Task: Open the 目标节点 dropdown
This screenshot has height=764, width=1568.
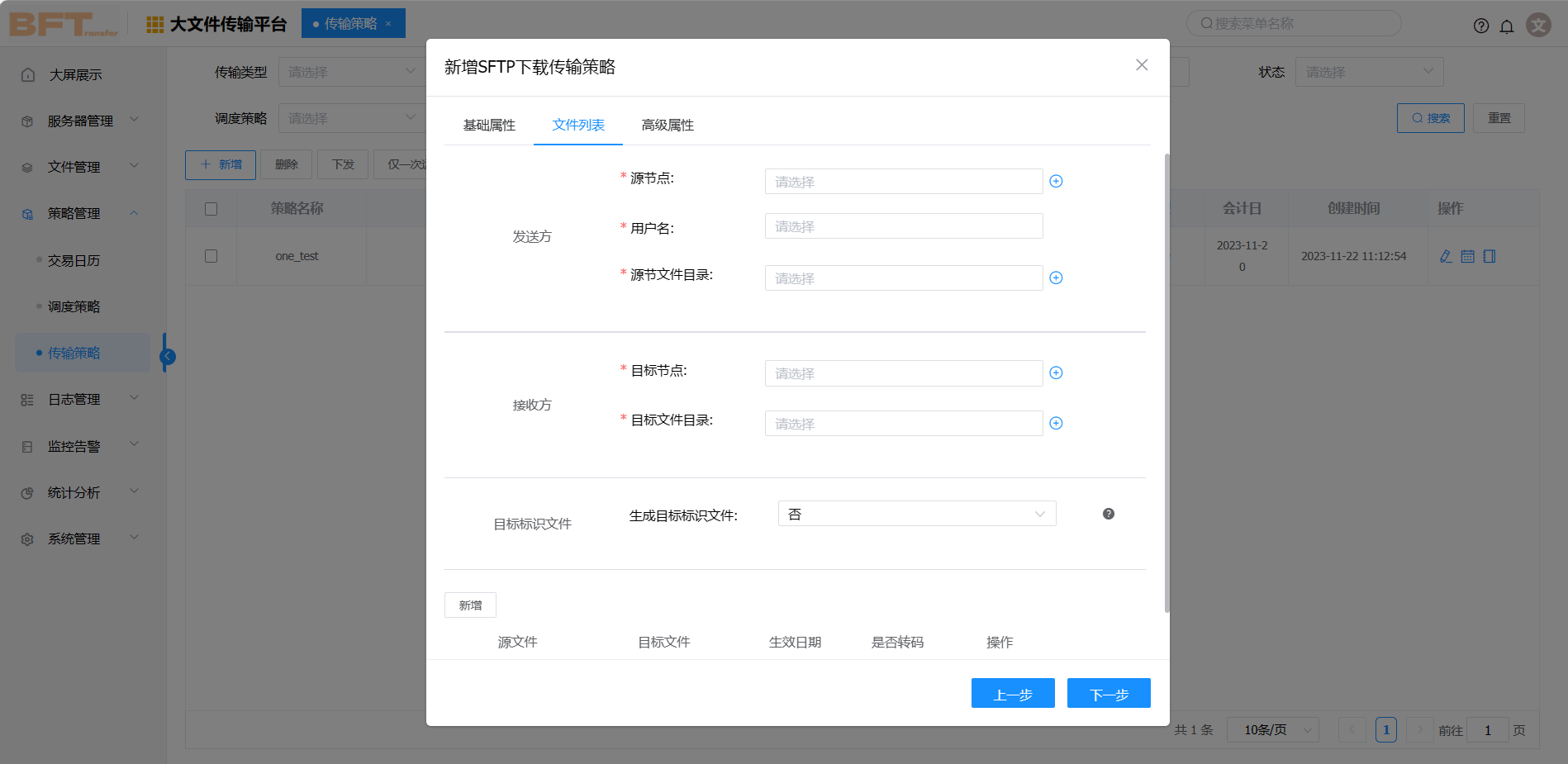Action: click(904, 373)
